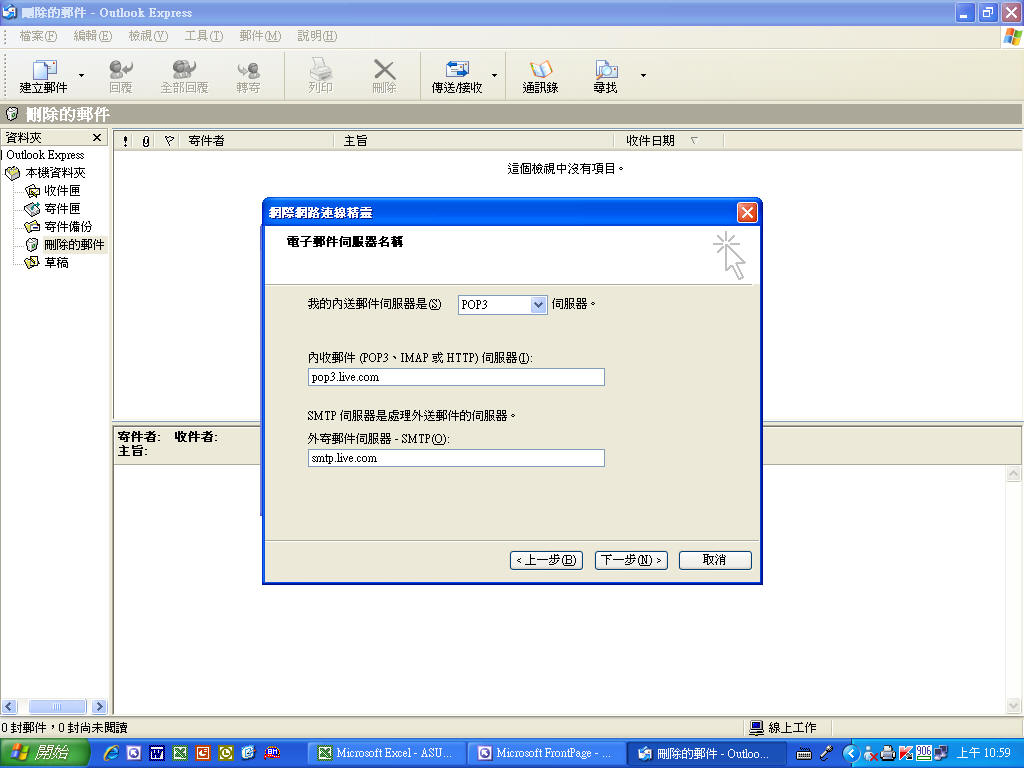Click the folder pane scroll-right arrow
Image resolution: width=1024 pixels, height=768 pixels.
[x=99, y=707]
